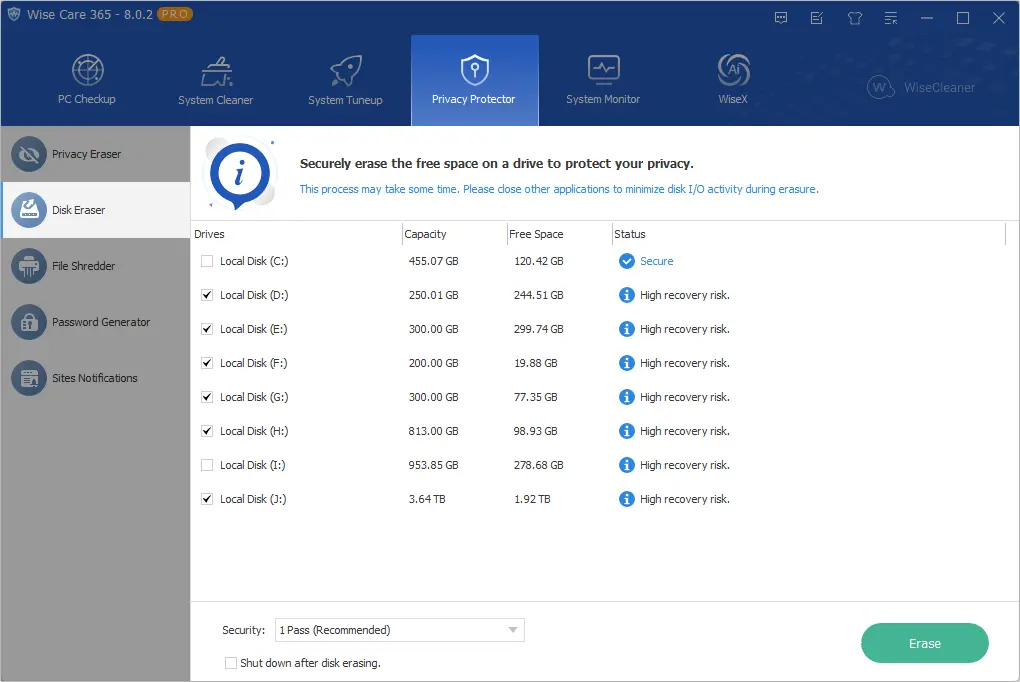Open System Tuneup rocket icon
The width and height of the screenshot is (1020, 682).
point(345,70)
